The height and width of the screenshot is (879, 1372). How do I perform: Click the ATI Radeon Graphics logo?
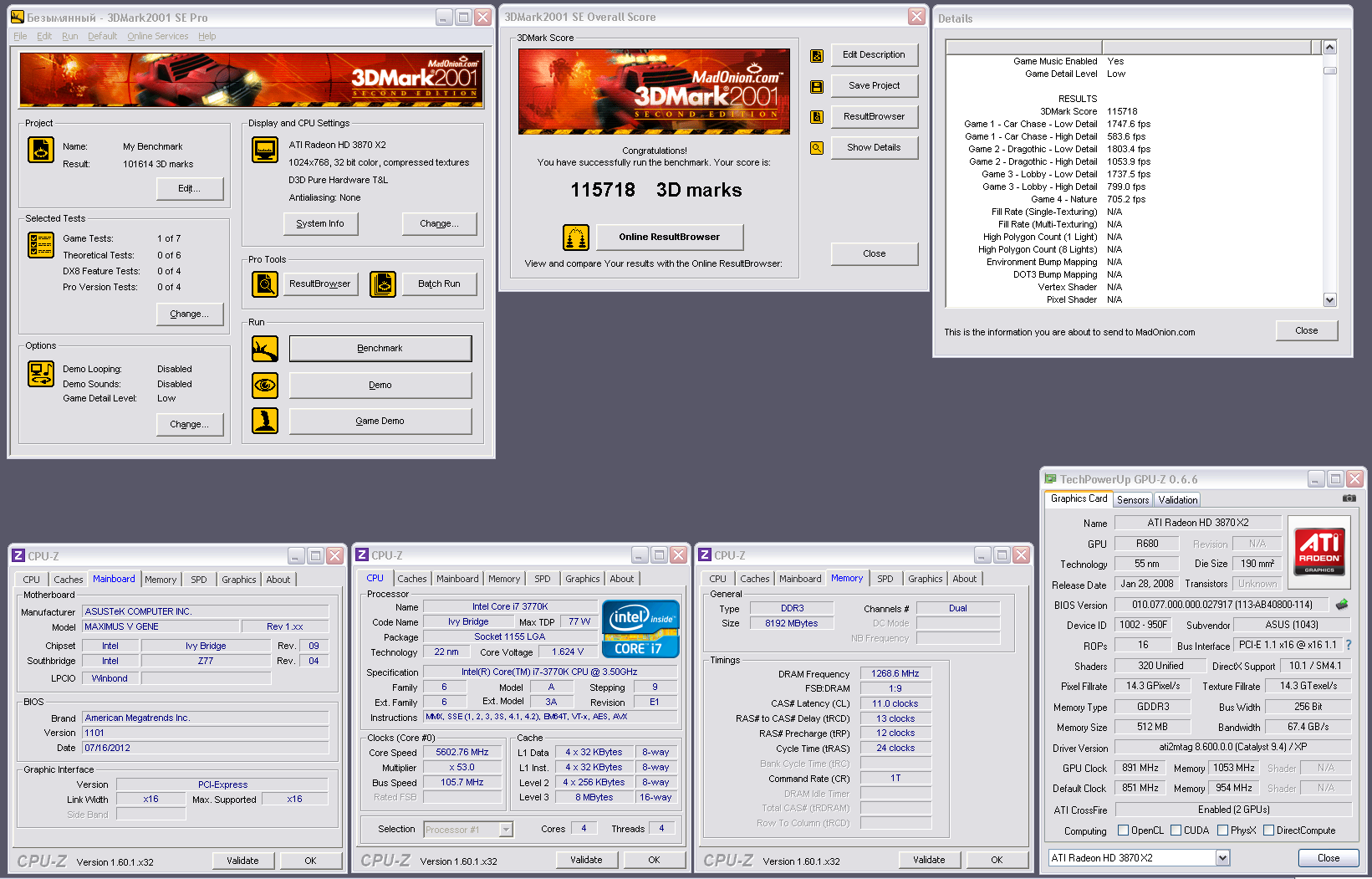1319,551
